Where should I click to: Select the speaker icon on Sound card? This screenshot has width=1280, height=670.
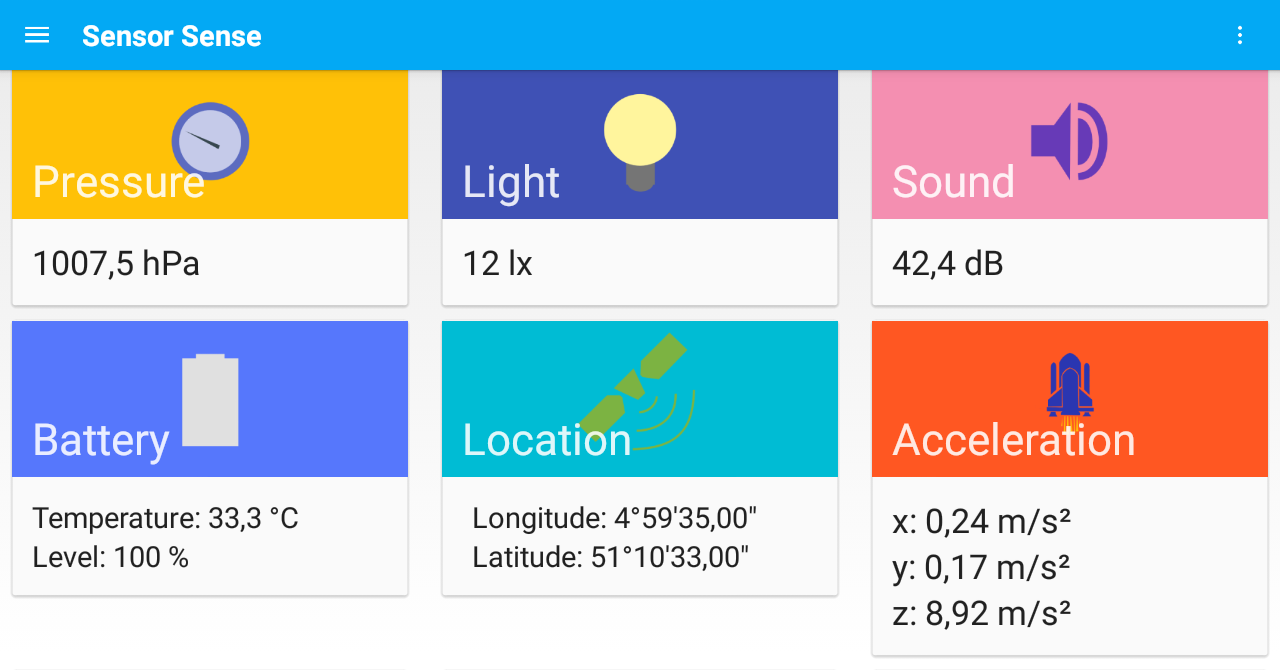tap(1067, 141)
